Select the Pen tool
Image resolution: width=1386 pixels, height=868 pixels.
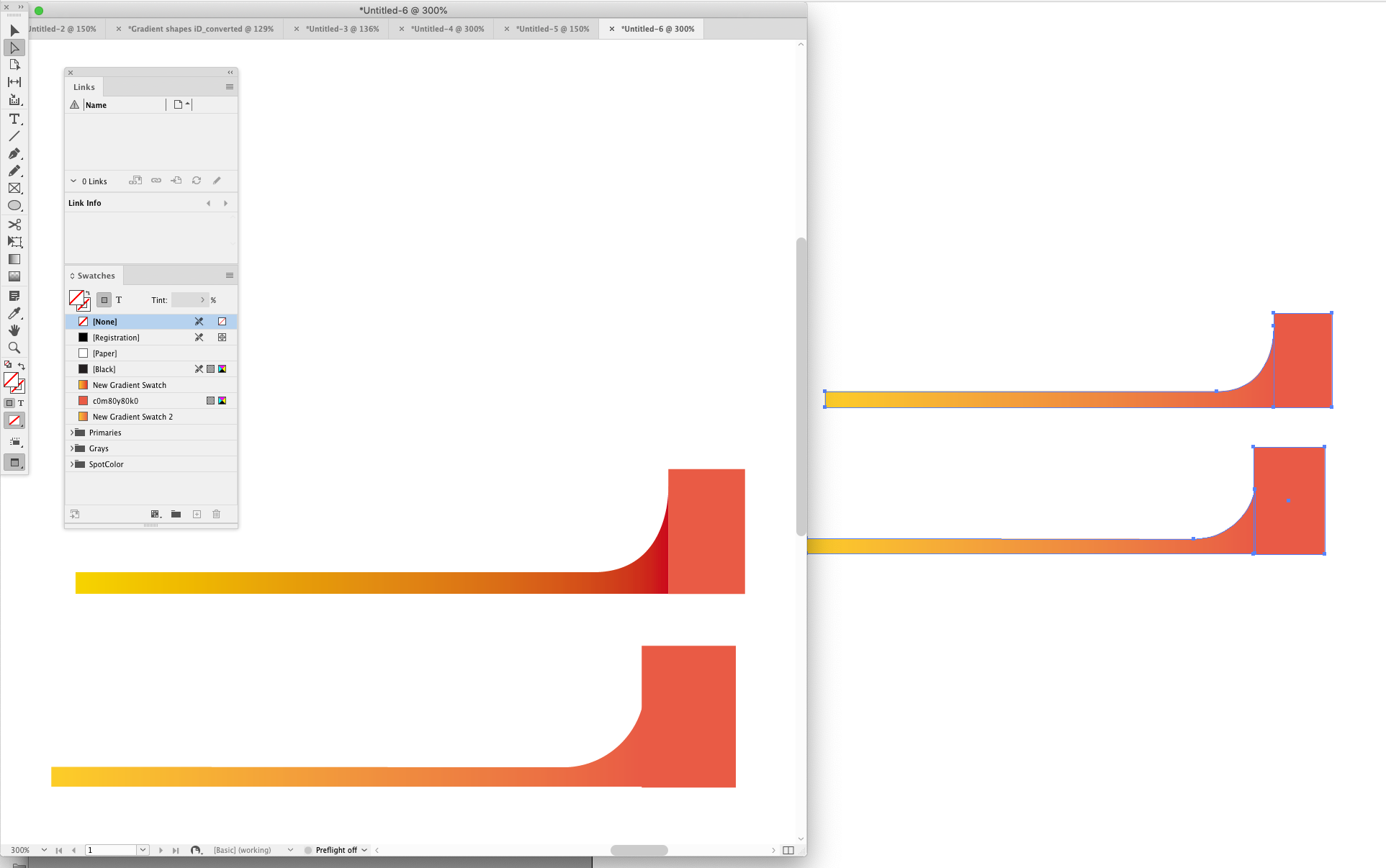click(15, 154)
